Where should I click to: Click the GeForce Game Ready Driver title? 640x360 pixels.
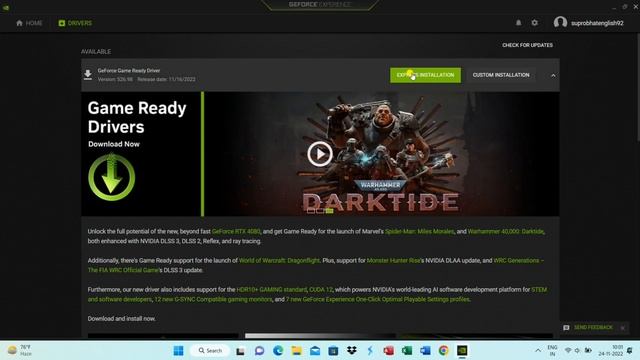(129, 71)
